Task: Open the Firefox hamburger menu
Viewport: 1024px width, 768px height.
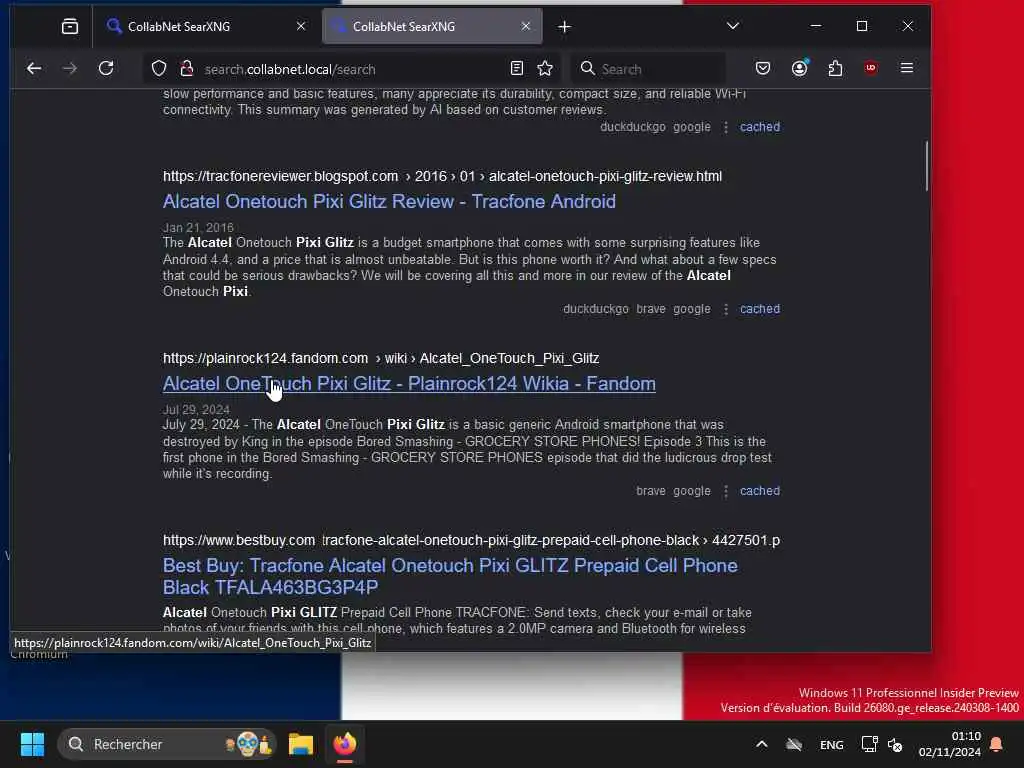Action: [906, 68]
